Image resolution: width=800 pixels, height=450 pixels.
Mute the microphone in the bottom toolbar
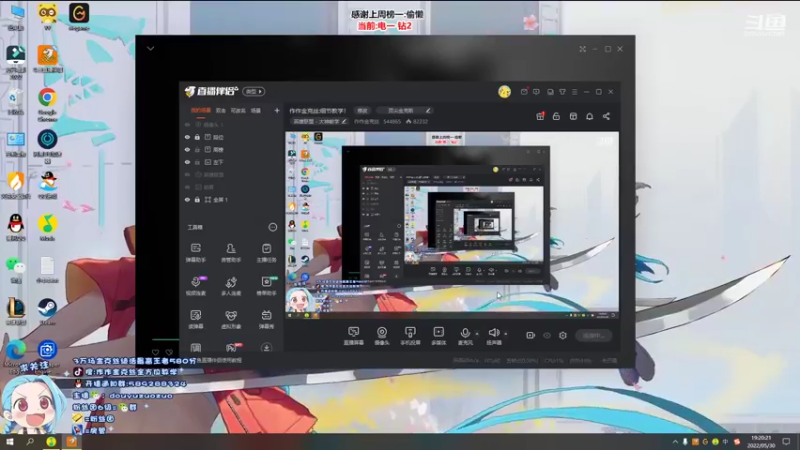click(465, 336)
